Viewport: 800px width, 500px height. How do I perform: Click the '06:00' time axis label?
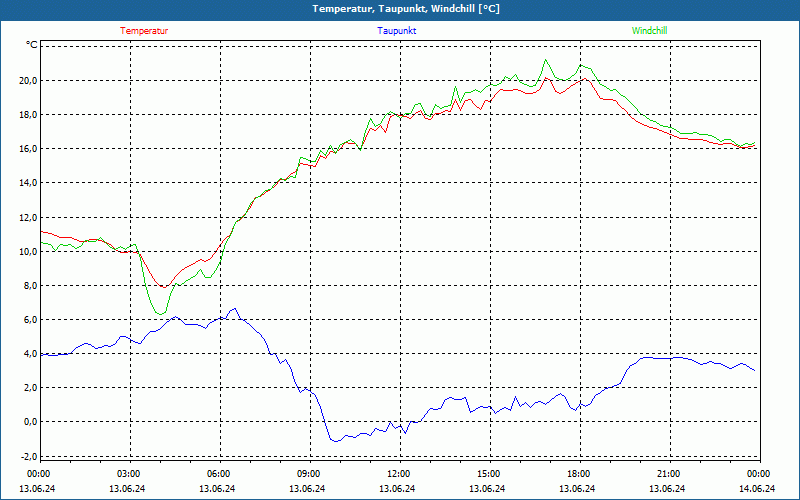coord(217,474)
